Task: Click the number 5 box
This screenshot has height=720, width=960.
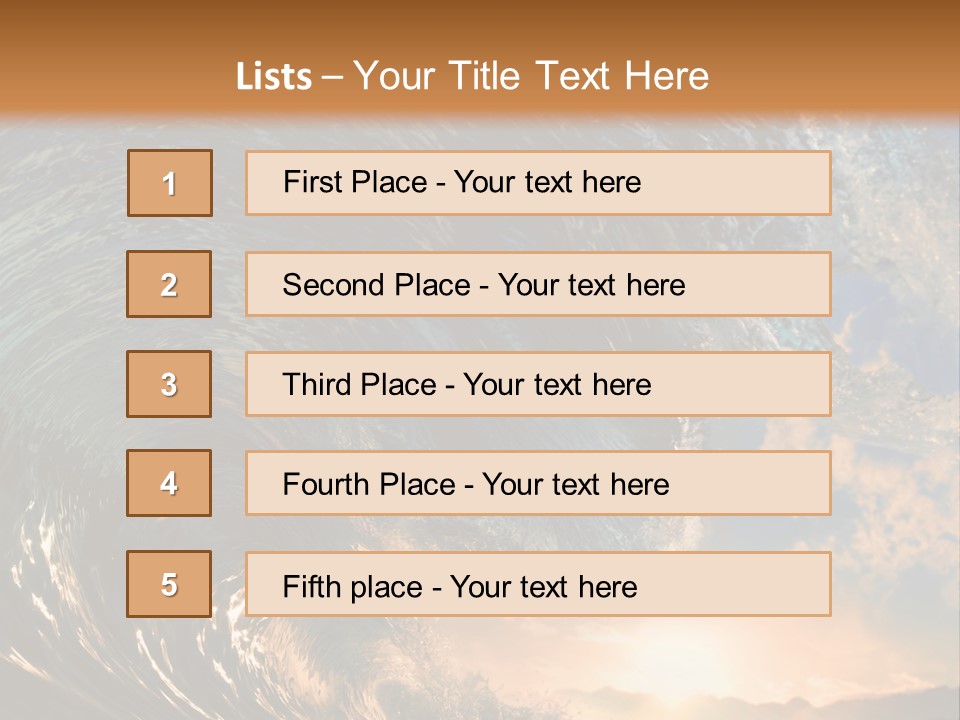Action: click(169, 584)
